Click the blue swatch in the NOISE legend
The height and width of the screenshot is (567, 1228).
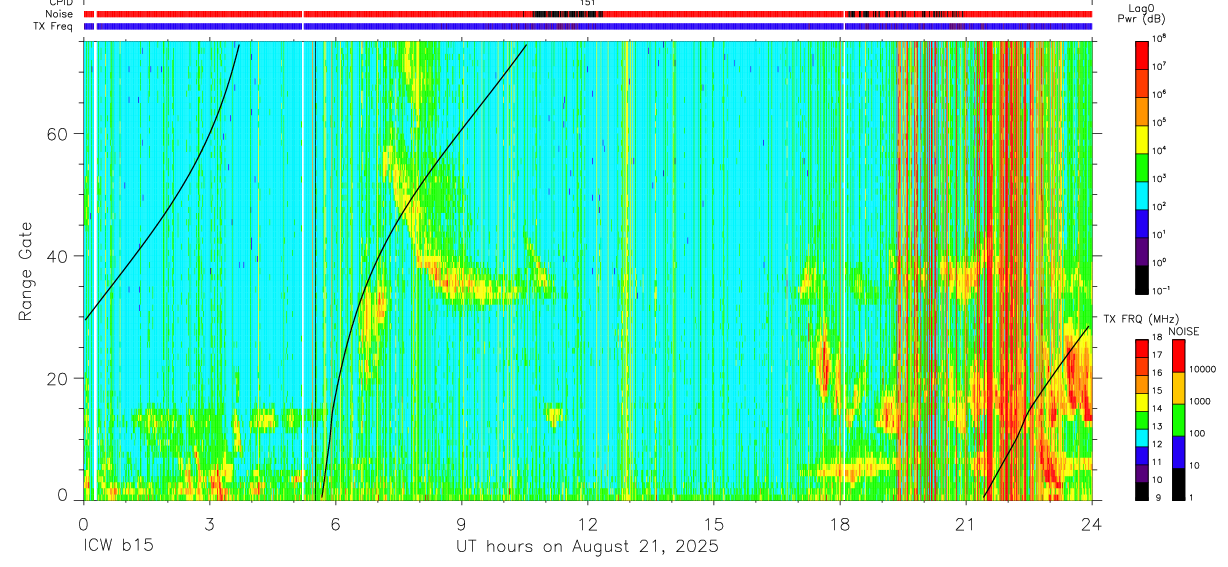pyautogui.click(x=1178, y=452)
